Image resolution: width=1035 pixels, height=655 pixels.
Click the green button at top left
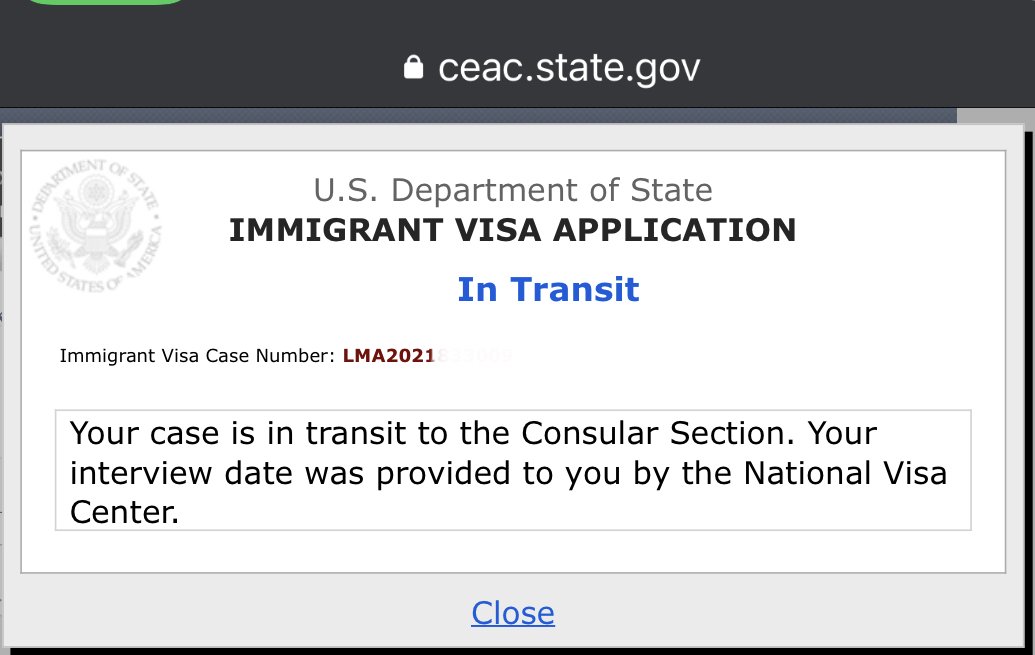(106, 2)
